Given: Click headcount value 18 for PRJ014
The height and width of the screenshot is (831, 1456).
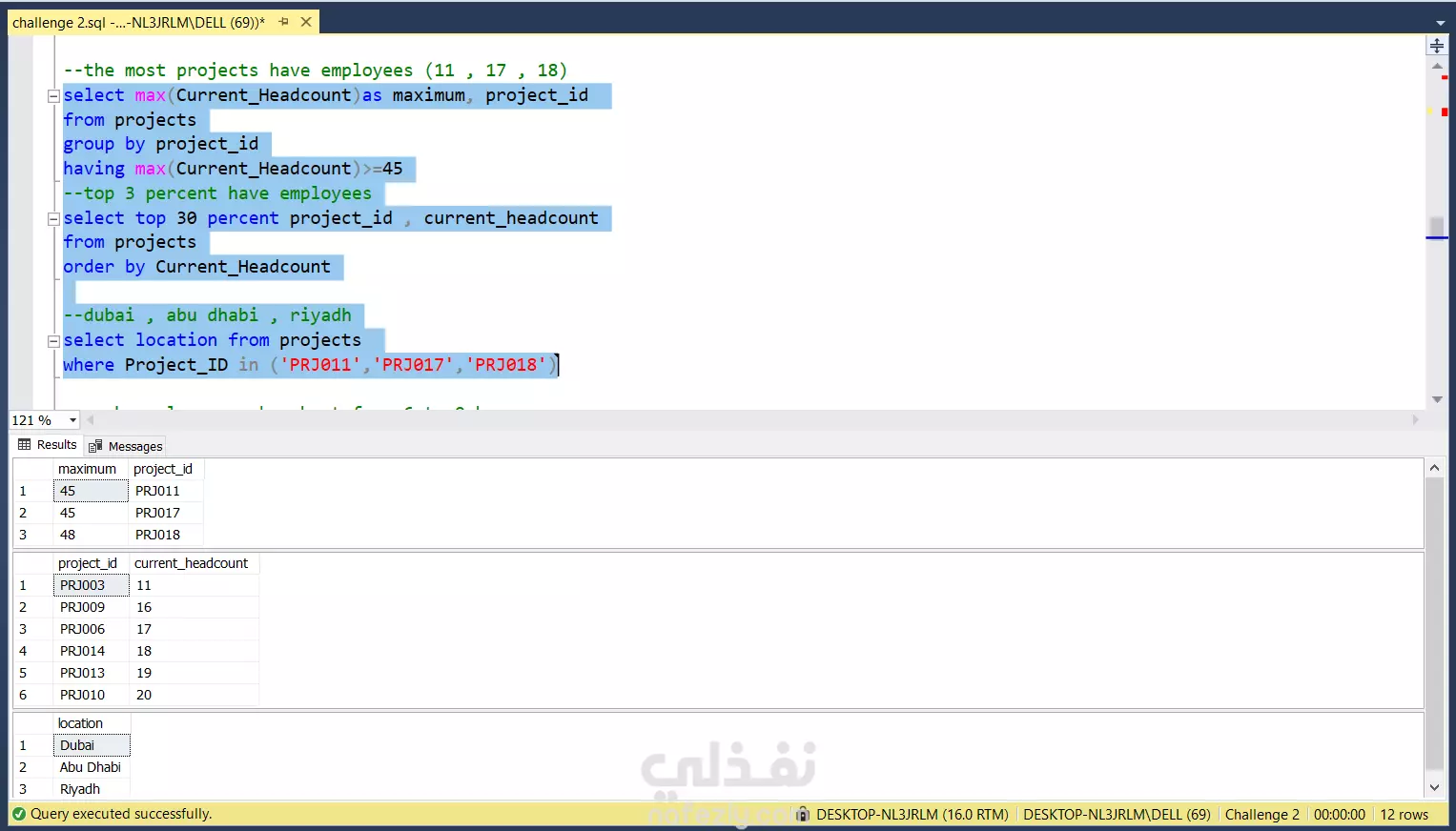Looking at the screenshot, I should (x=194, y=651).
